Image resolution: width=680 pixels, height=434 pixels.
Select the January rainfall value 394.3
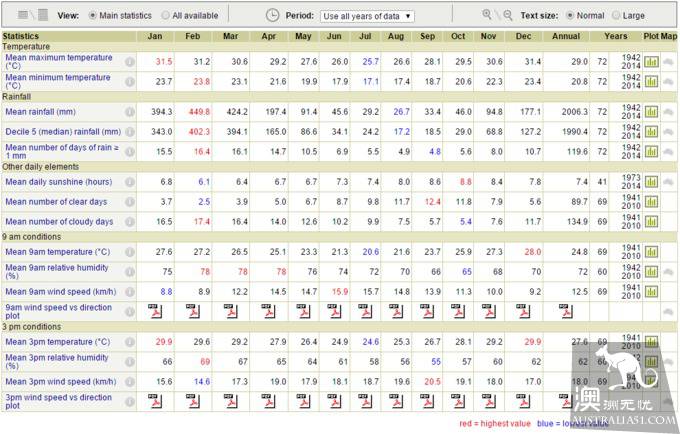[161, 112]
